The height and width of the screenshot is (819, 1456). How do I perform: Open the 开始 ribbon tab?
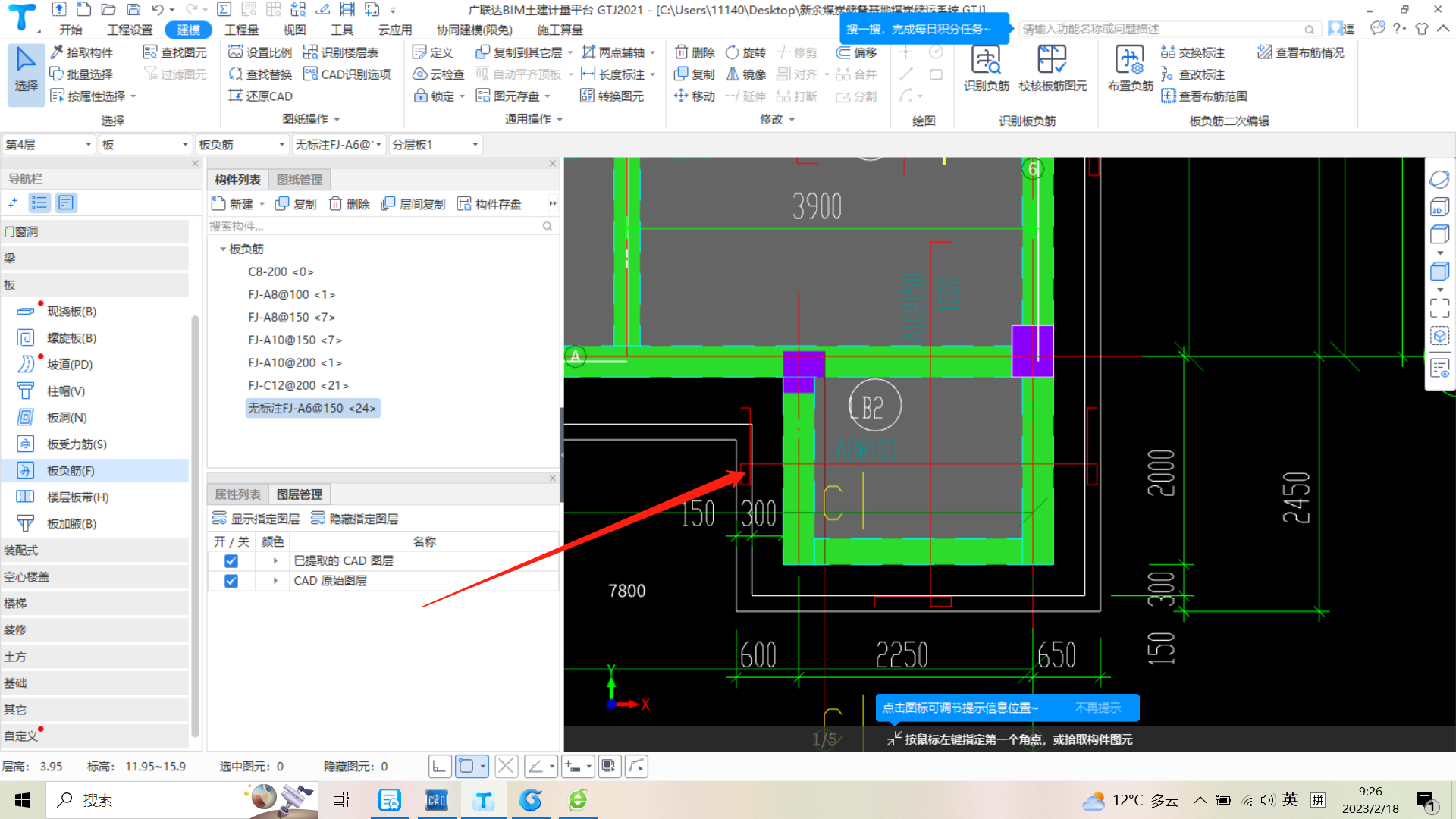[x=71, y=30]
